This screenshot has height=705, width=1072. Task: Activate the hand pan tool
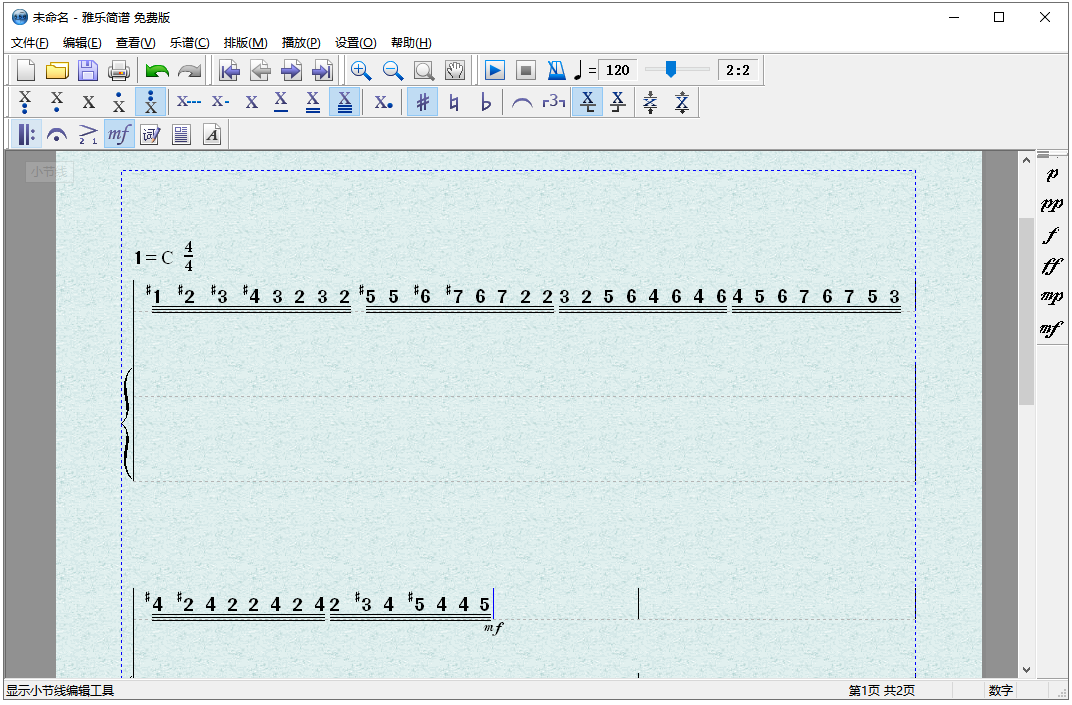455,70
